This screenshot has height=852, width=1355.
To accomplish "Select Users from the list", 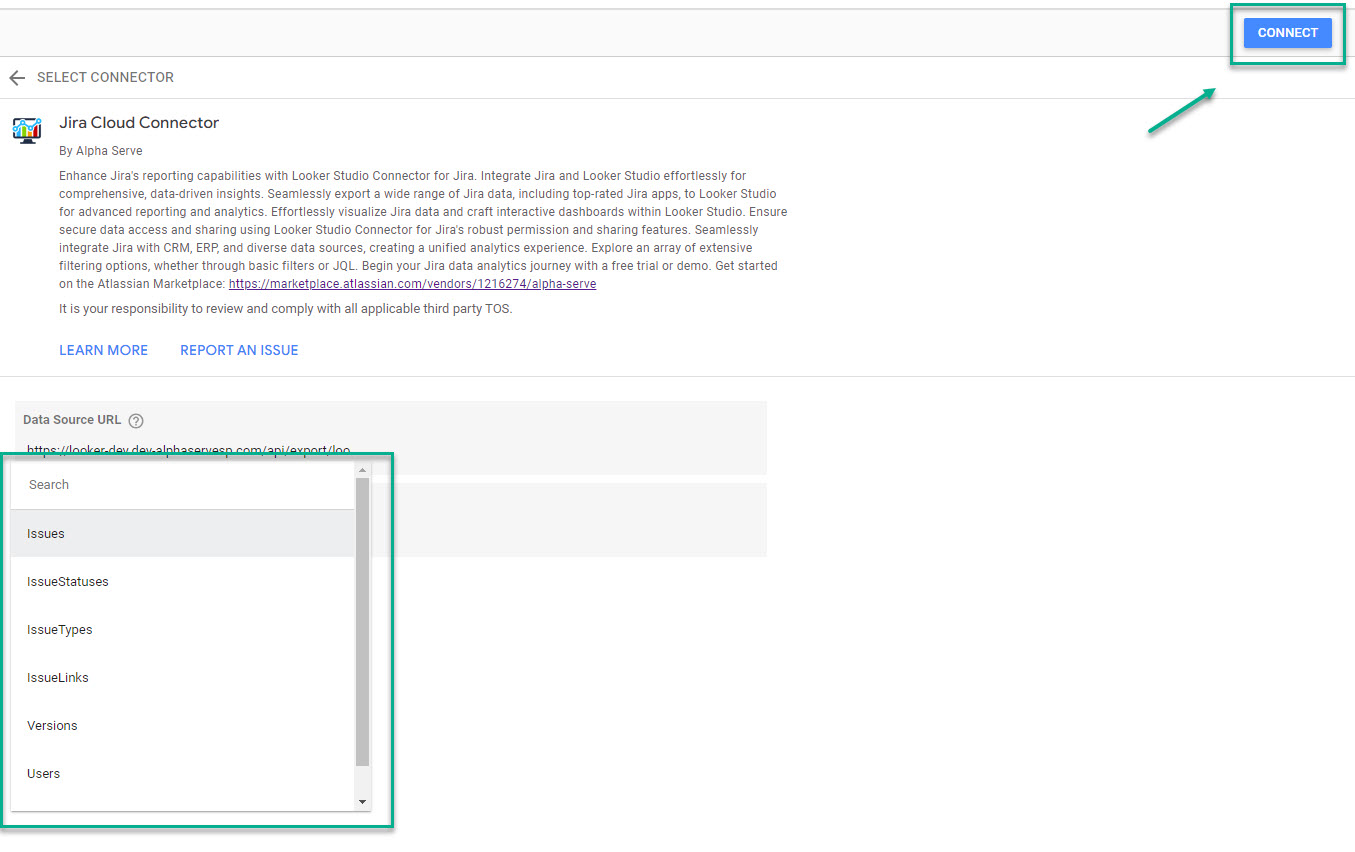I will [x=44, y=774].
